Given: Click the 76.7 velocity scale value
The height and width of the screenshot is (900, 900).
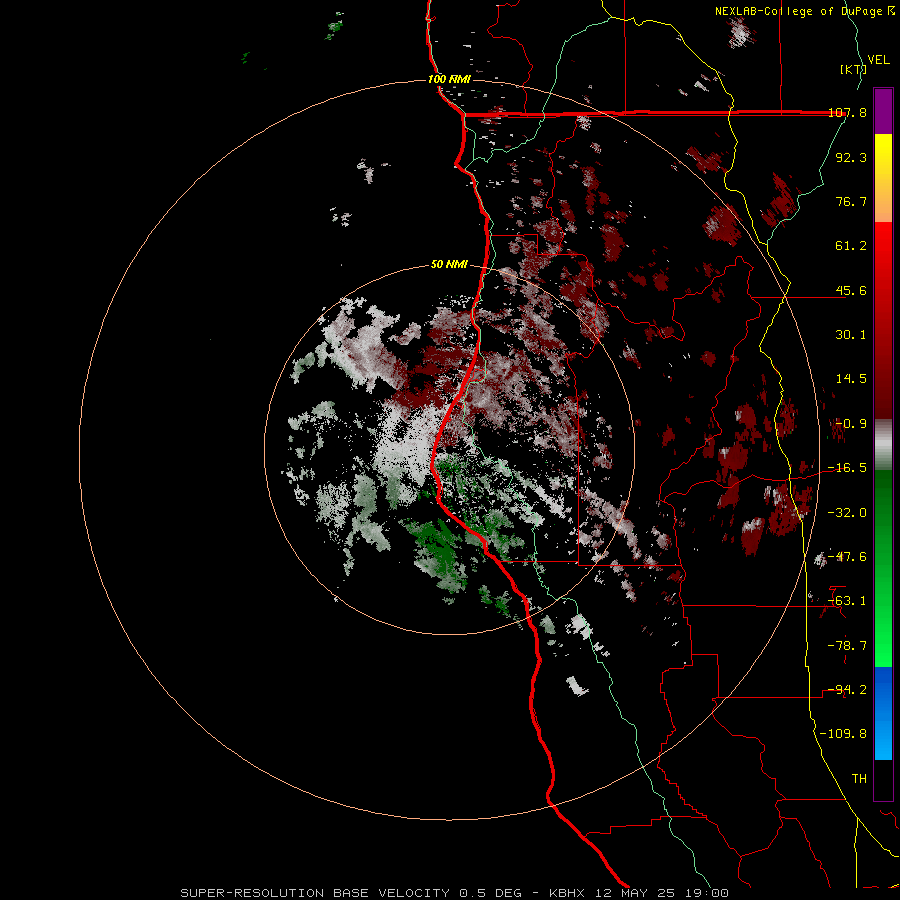Looking at the screenshot, I should [x=851, y=201].
